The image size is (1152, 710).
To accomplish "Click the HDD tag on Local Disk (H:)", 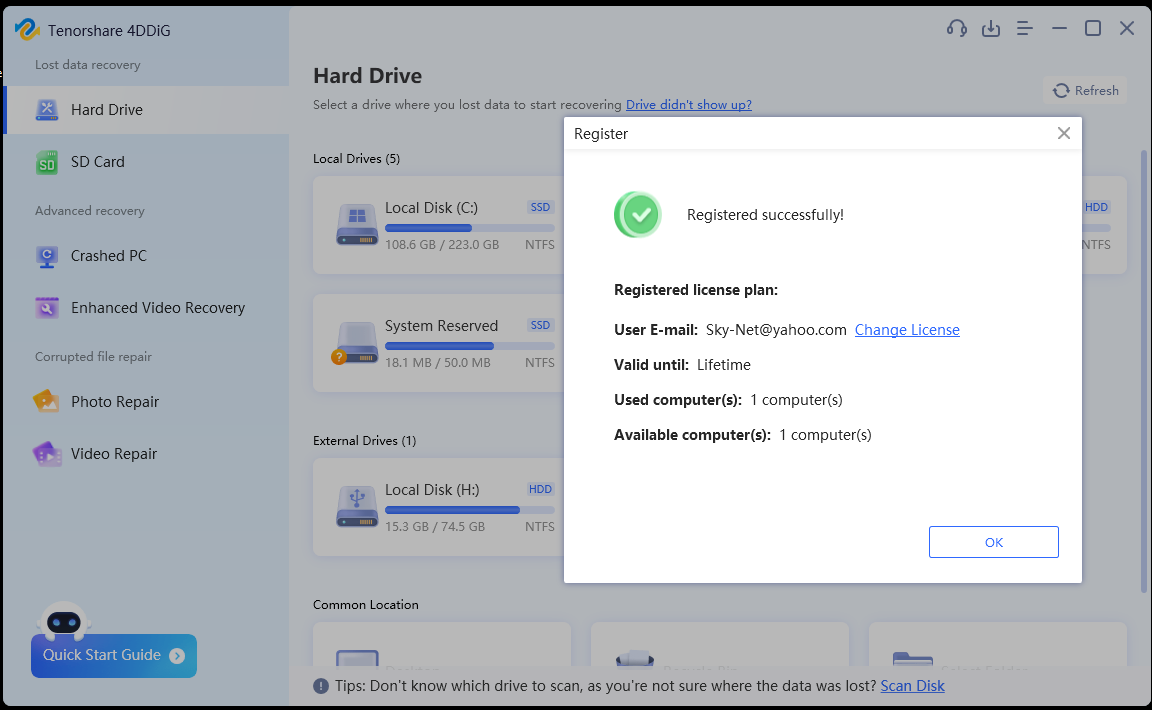I will [540, 489].
